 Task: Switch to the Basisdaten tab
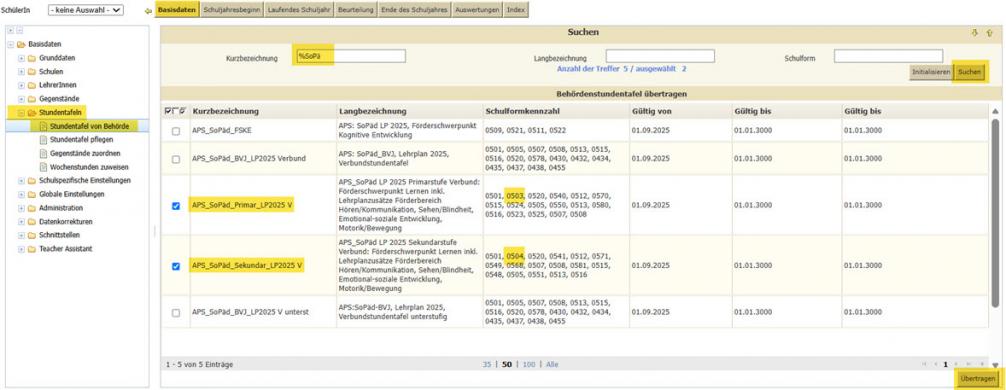[x=177, y=10]
